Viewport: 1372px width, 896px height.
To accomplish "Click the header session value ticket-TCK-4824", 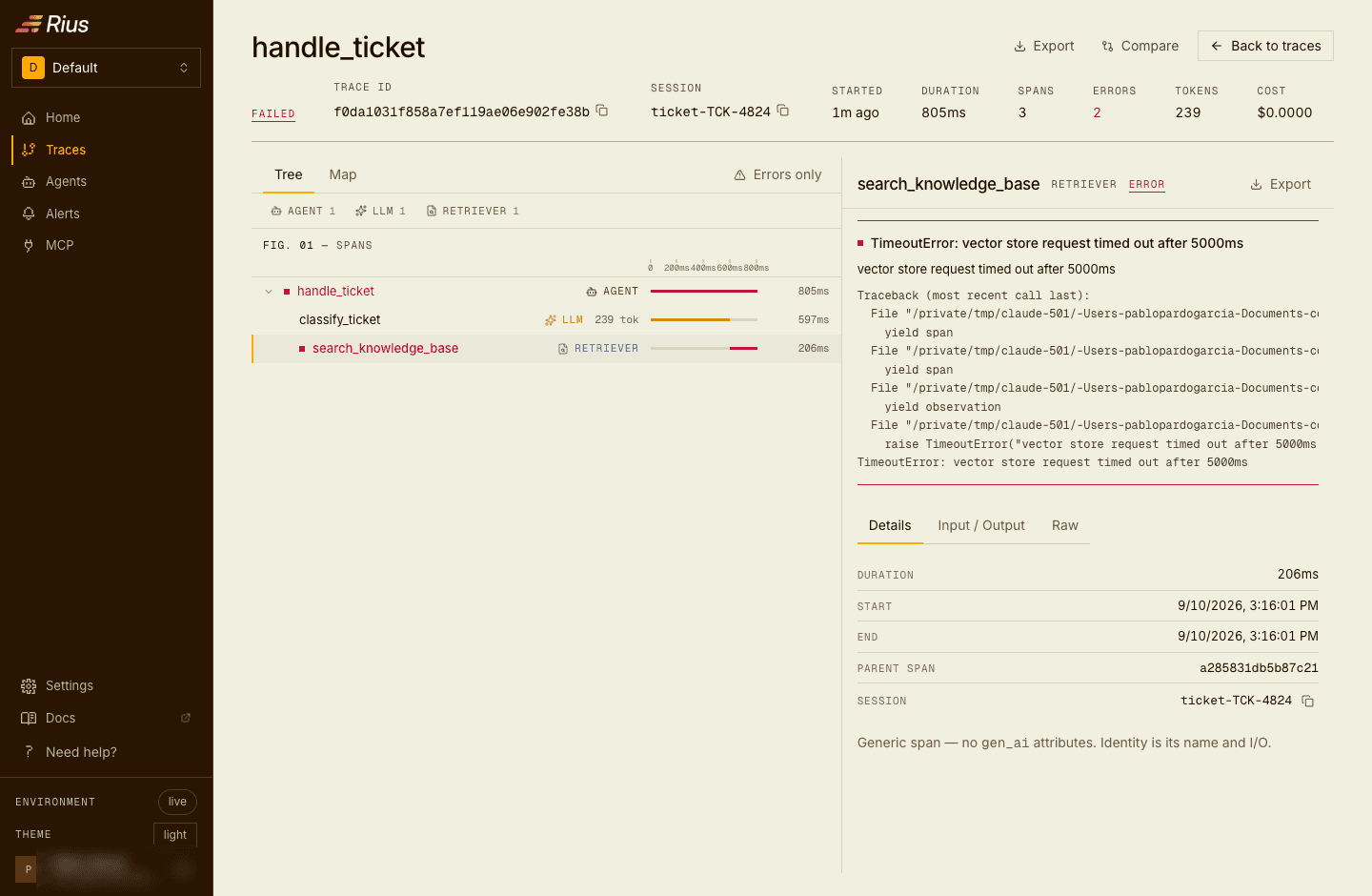I will point(711,112).
